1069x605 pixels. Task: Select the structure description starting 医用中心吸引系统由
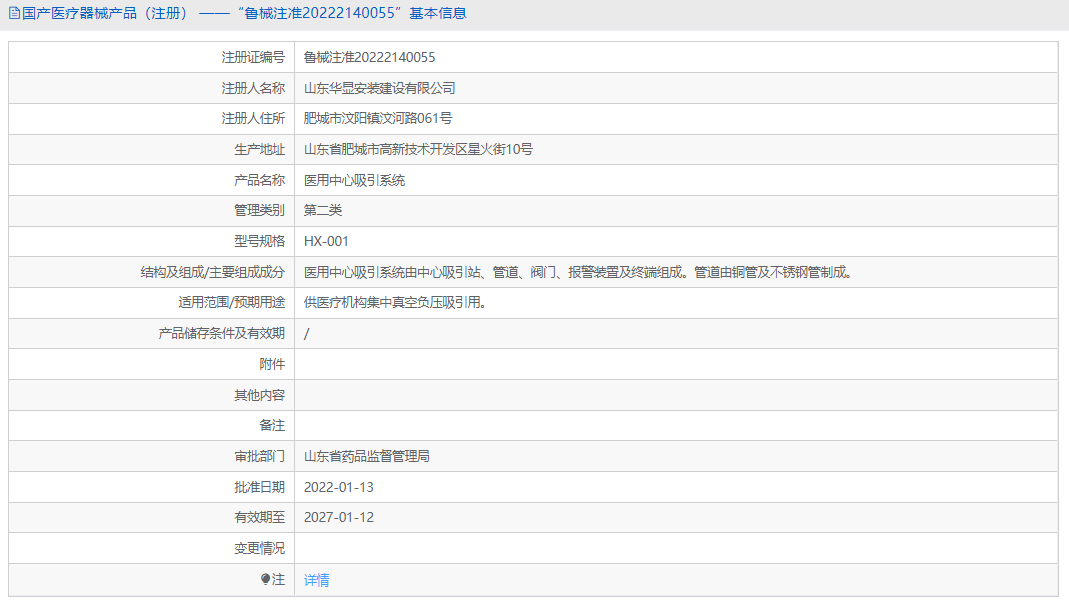[578, 272]
